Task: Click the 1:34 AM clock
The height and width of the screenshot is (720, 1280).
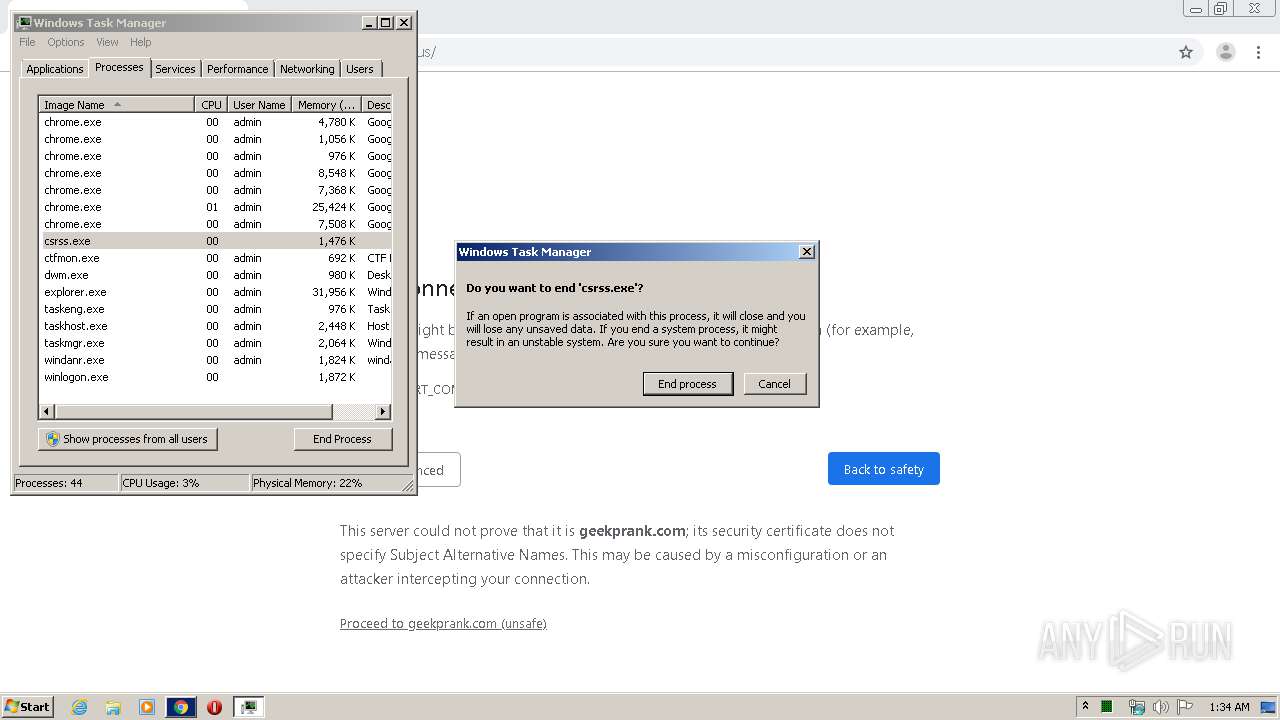Action: (x=1229, y=707)
